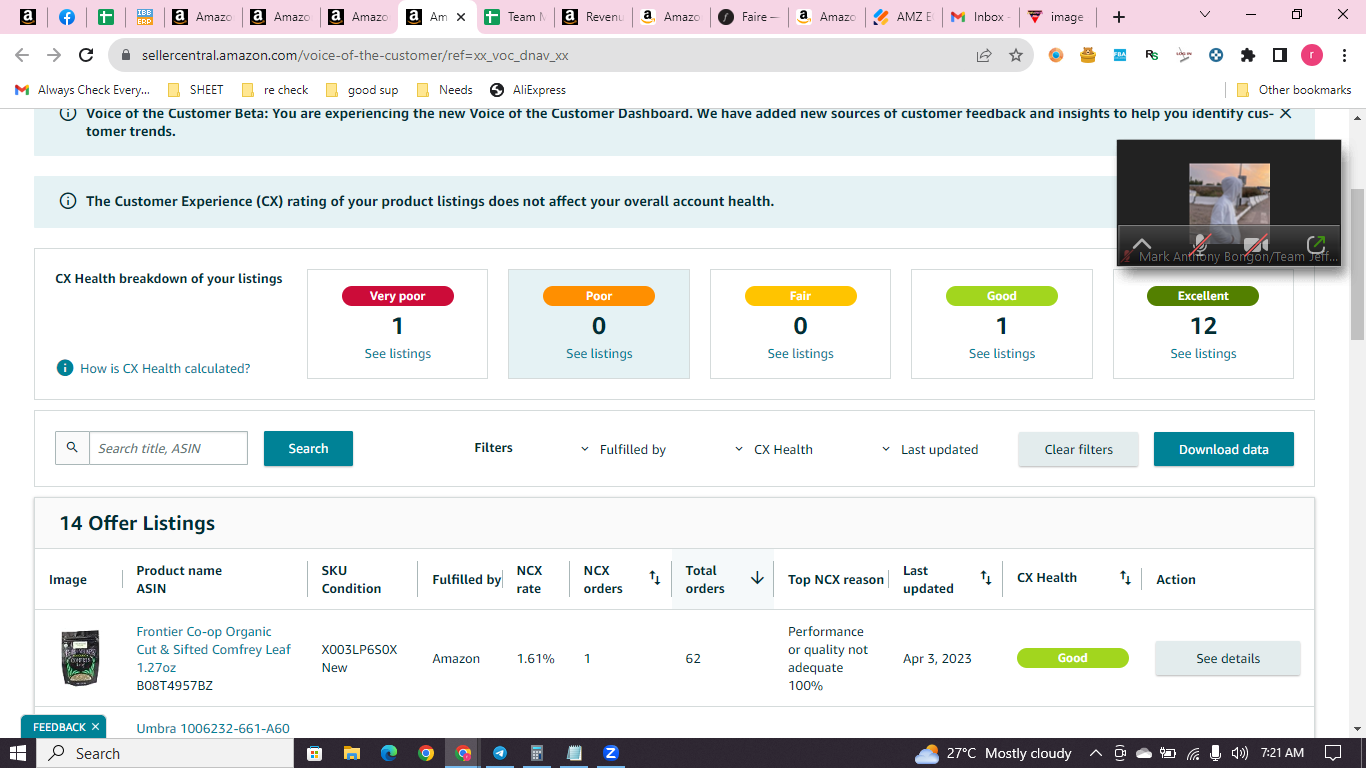Open the Chrome profile avatar menu
This screenshot has height=768, width=1366.
[x=1311, y=55]
